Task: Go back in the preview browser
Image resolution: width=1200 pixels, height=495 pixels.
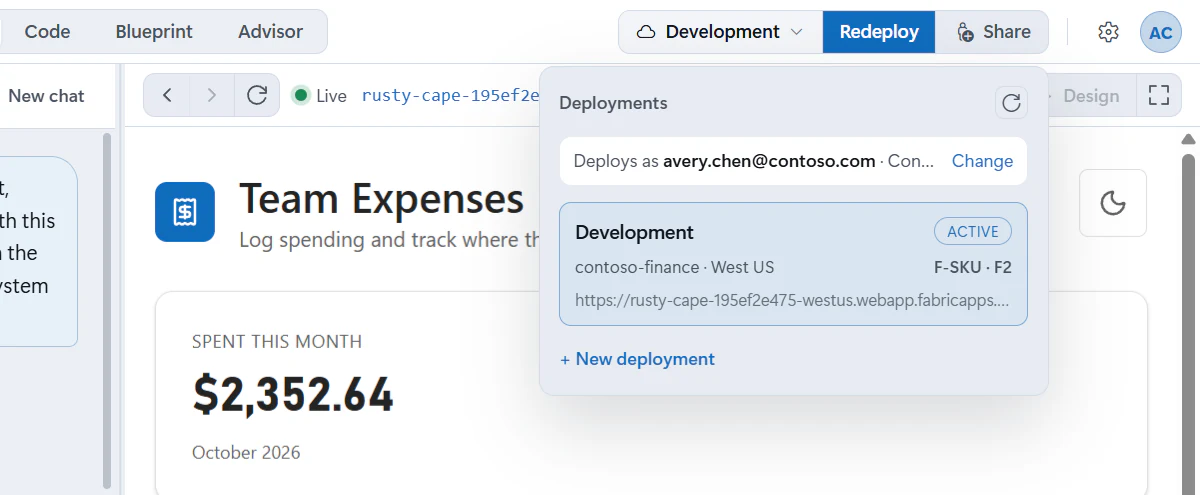Action: 167,95
